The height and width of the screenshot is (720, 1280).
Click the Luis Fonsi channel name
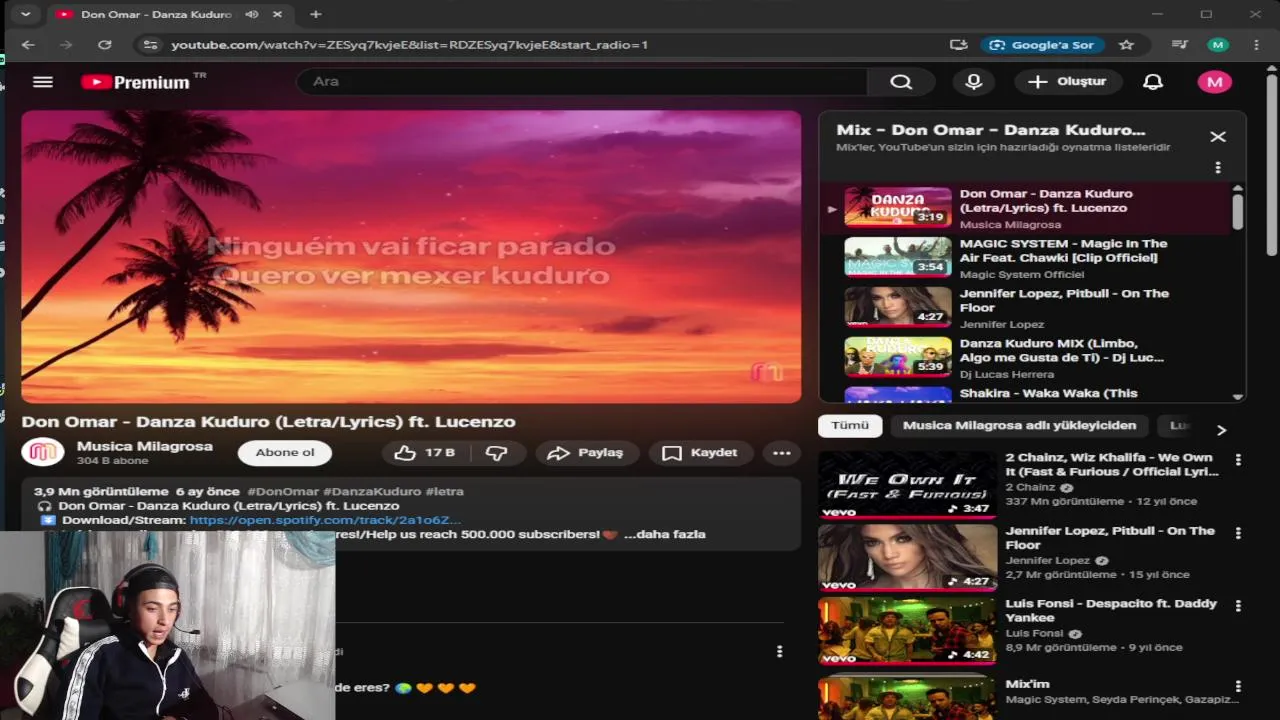(x=1034, y=633)
